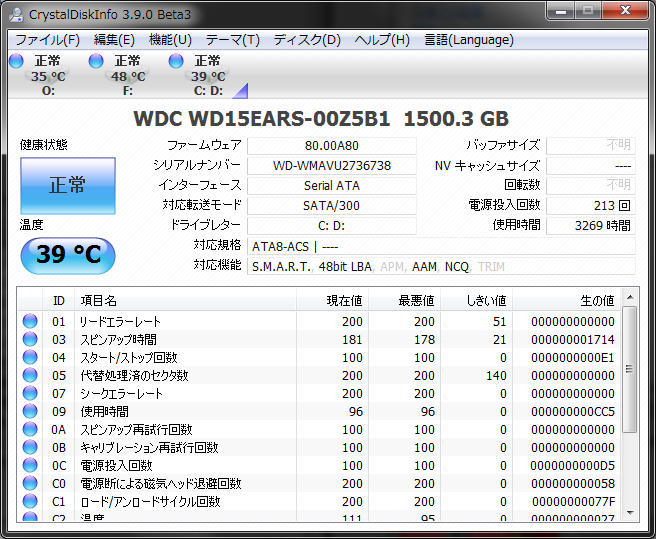Click the status orb for スピンアップ再試行回数
This screenshot has height=539, width=656.
point(30,429)
